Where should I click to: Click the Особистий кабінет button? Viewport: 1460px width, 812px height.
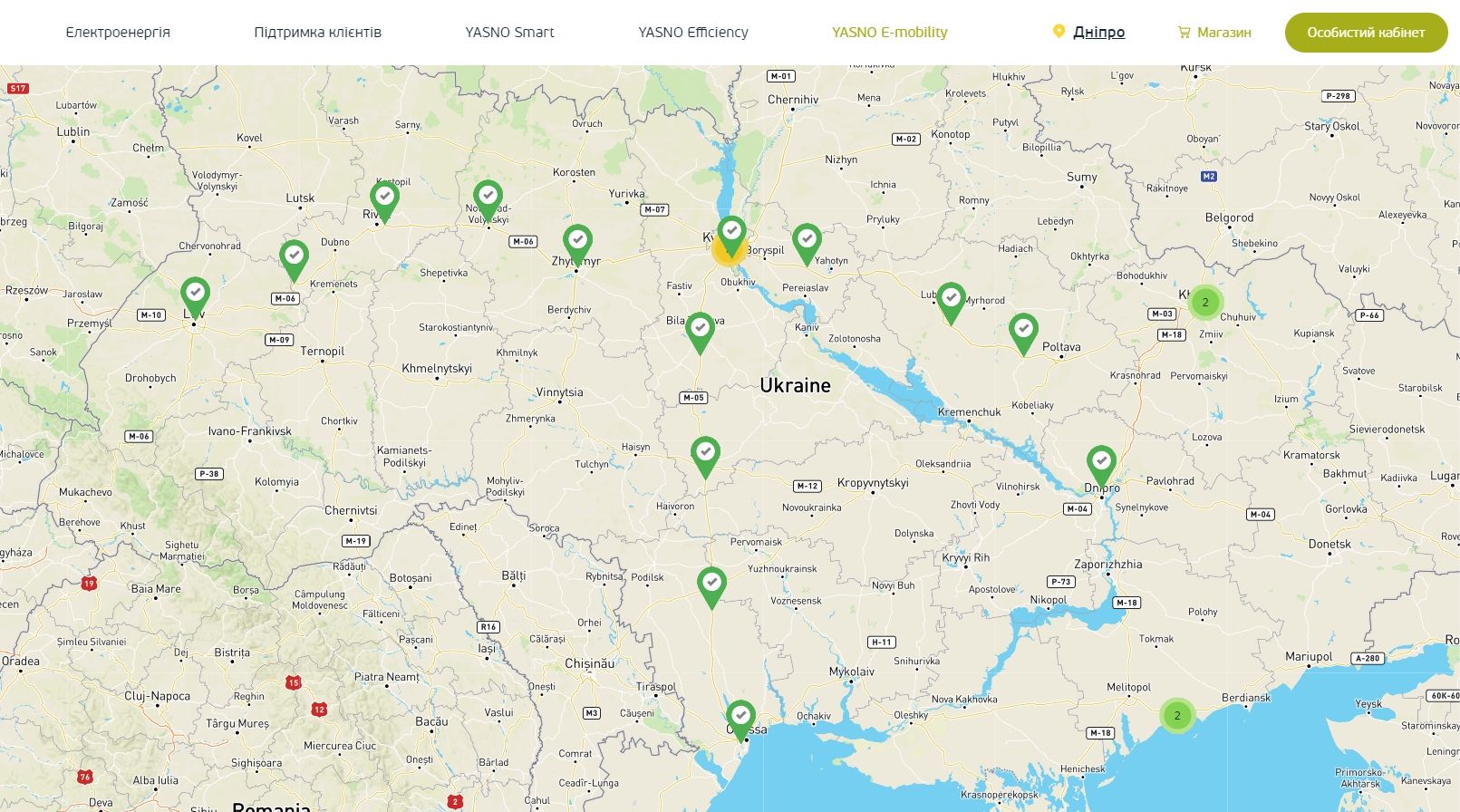(x=1366, y=33)
